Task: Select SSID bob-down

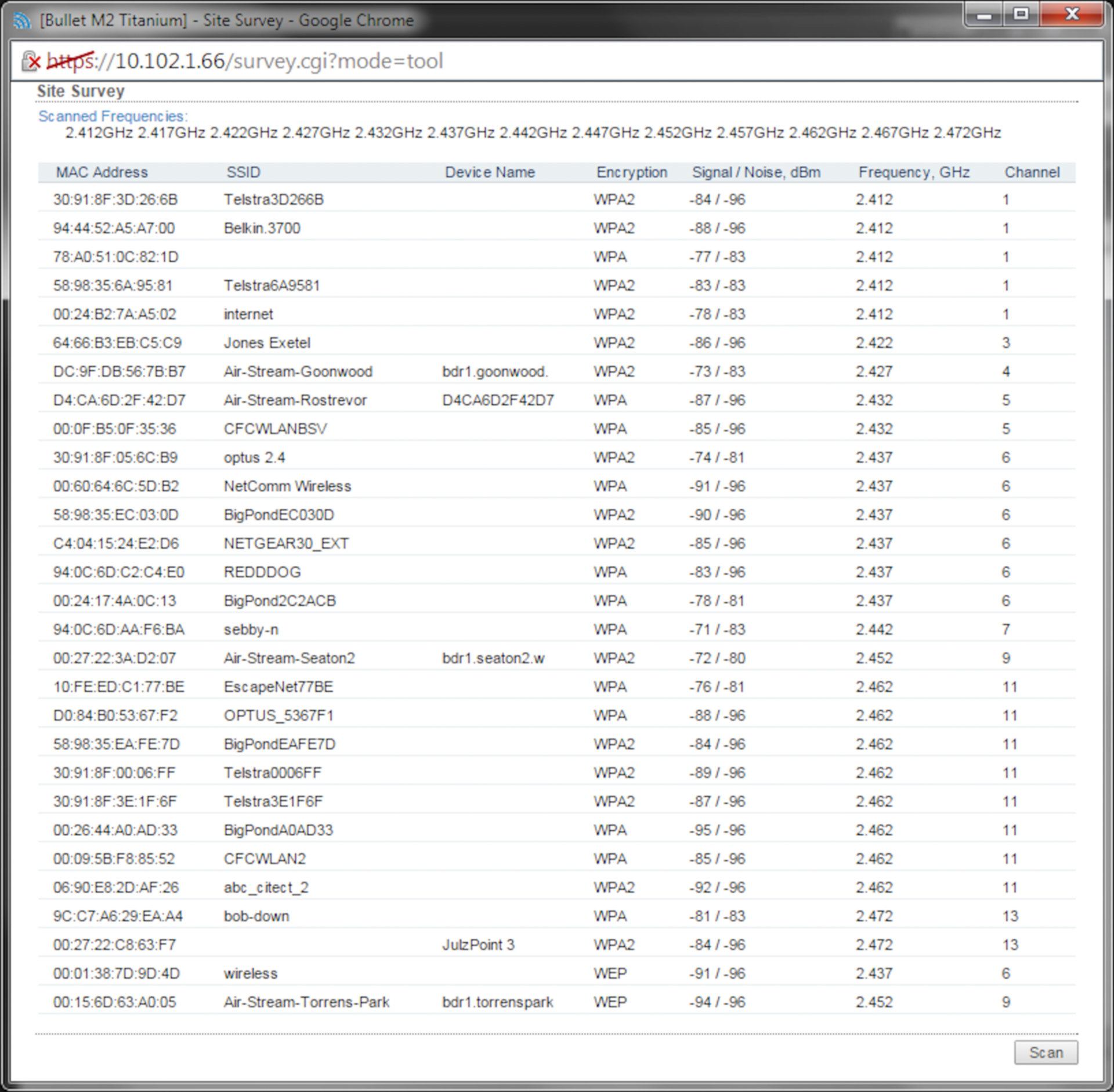Action: pos(256,916)
